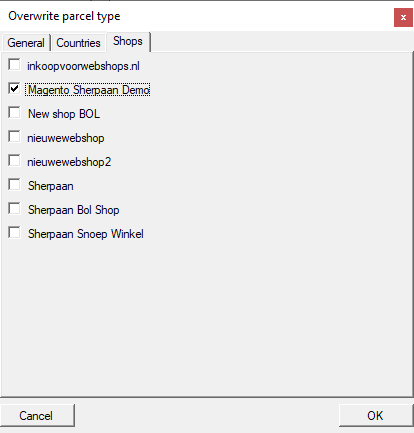
Task: Check the Sherpaan Snoep Winkel box
Action: coord(14,233)
